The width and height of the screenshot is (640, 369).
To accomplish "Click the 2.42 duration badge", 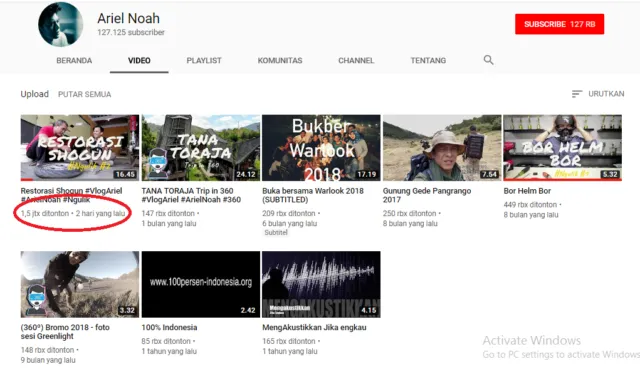I will [248, 310].
